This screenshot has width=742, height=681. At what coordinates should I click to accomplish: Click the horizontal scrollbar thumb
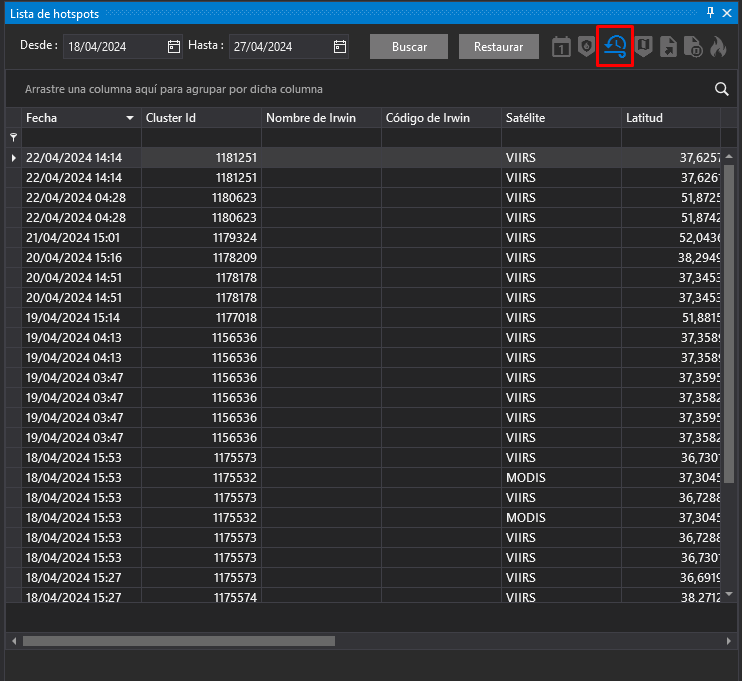[x=178, y=641]
